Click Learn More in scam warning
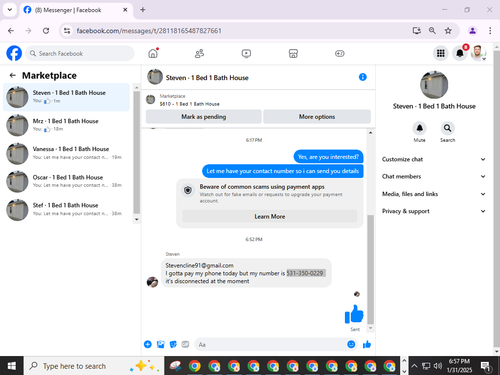 click(270, 216)
